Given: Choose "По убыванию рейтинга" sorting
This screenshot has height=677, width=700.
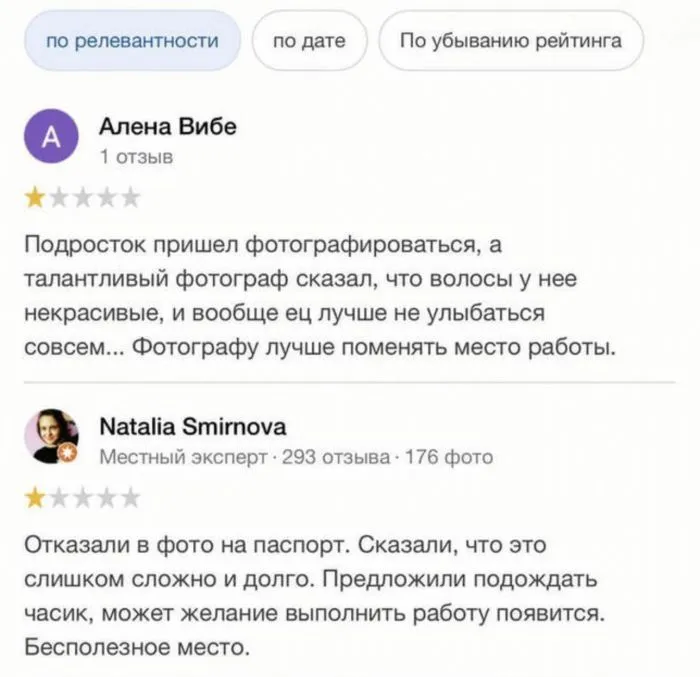Looking at the screenshot, I should 510,41.
